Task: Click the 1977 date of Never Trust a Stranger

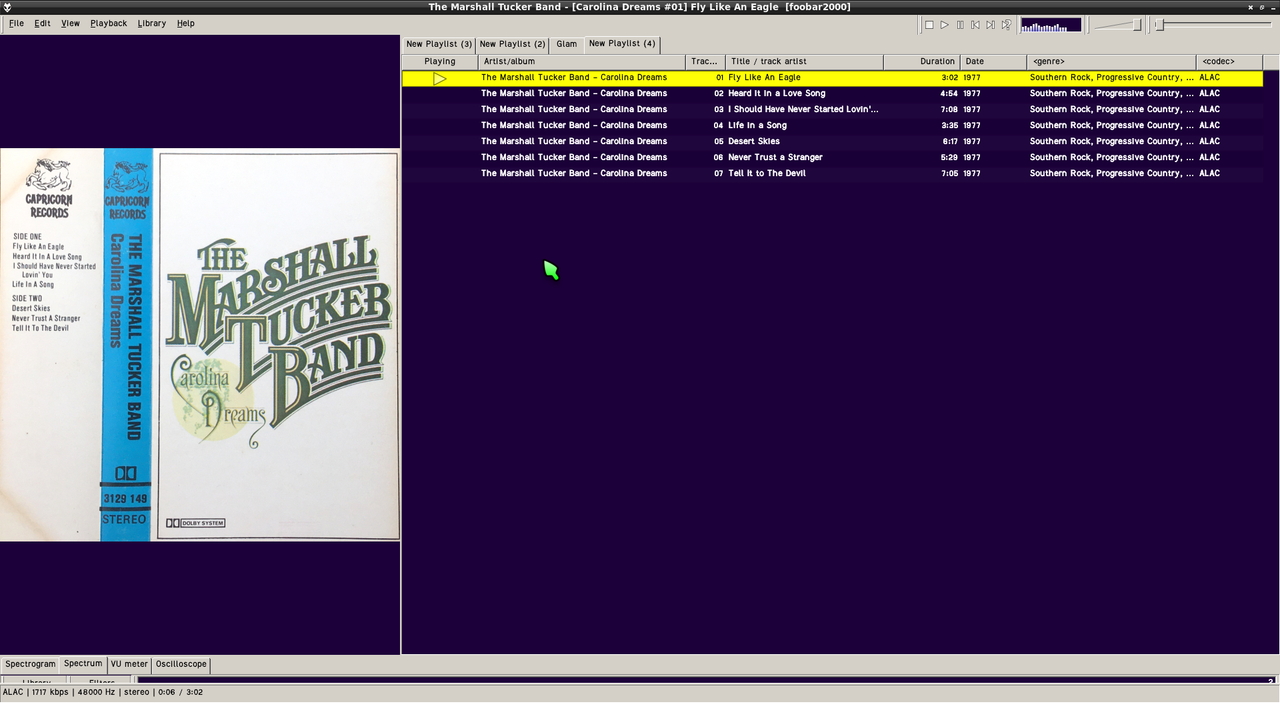Action: (972, 158)
